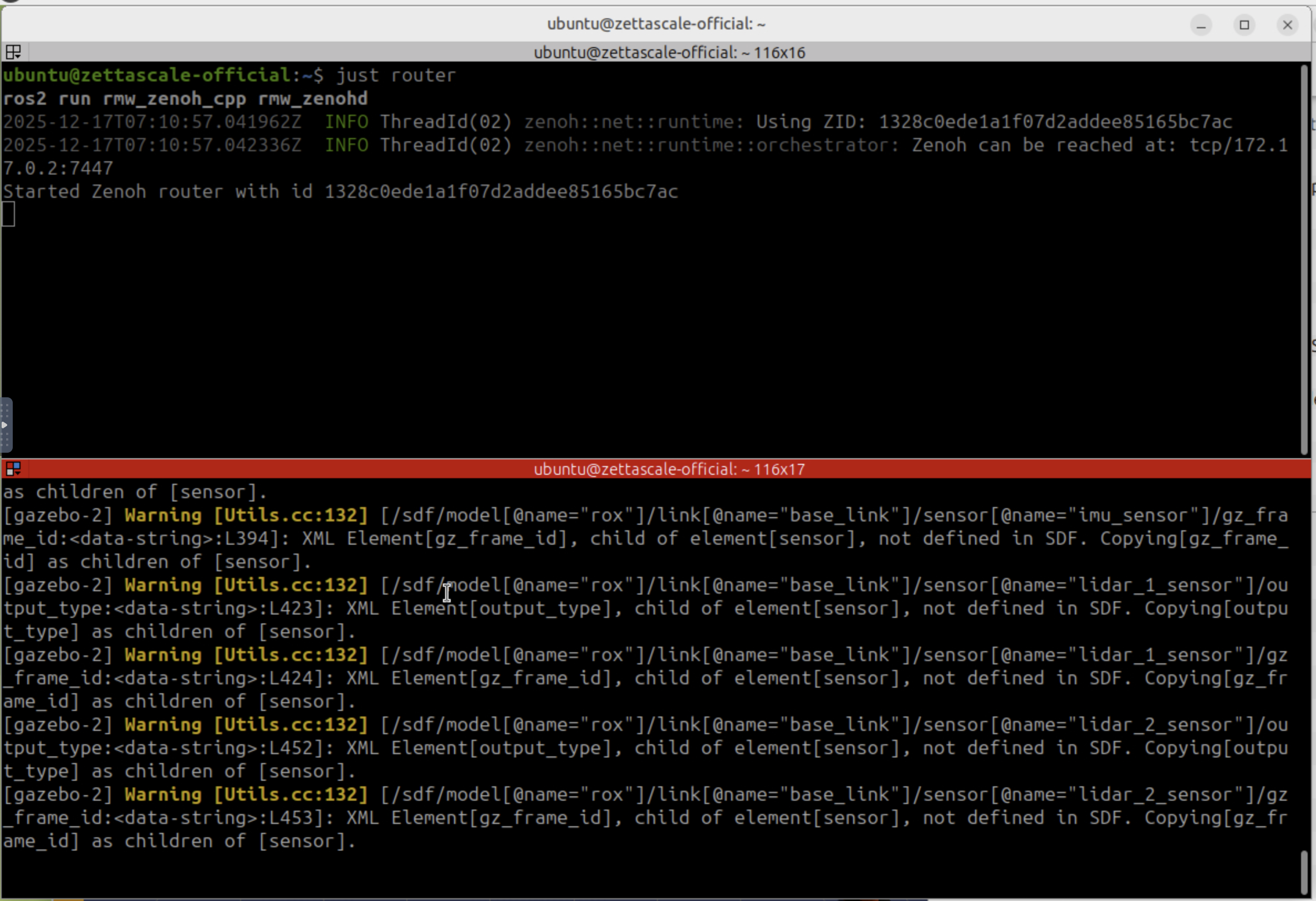
Task: Click the first green INFO label
Action: coord(346,122)
